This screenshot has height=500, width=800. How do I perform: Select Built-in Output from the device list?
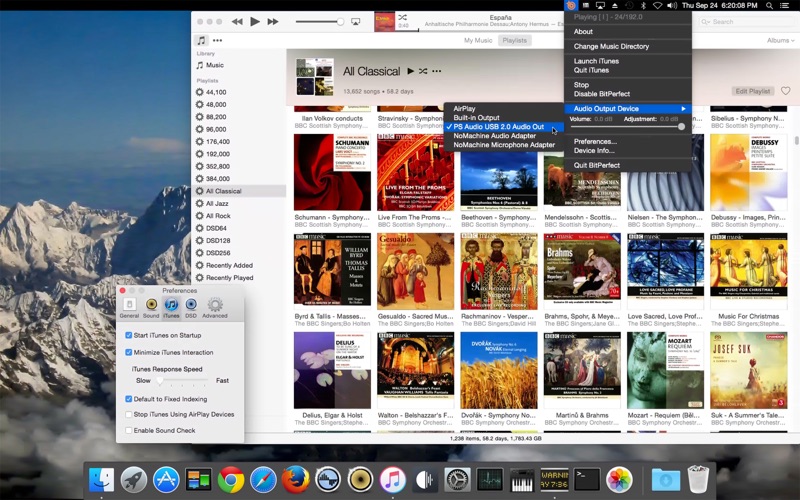pos(476,118)
